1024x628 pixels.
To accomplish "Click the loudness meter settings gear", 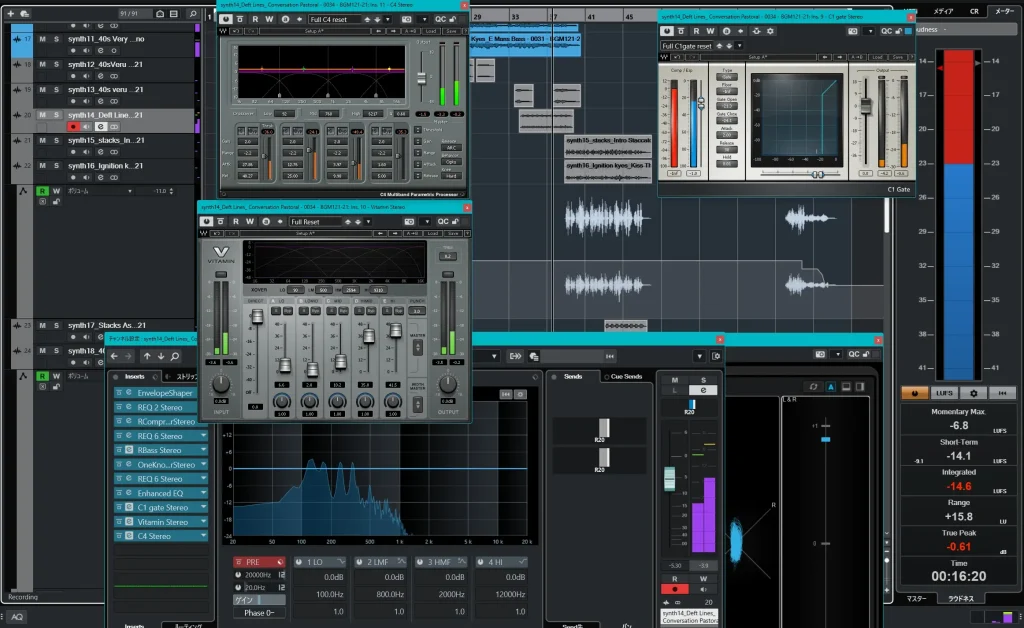I will (973, 394).
